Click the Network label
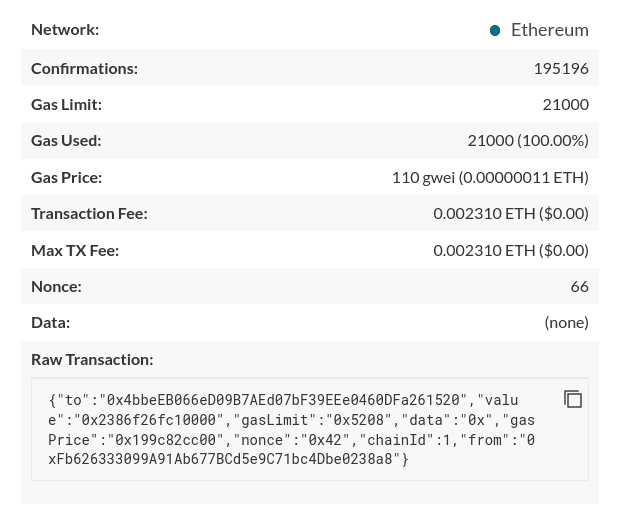 tap(65, 29)
